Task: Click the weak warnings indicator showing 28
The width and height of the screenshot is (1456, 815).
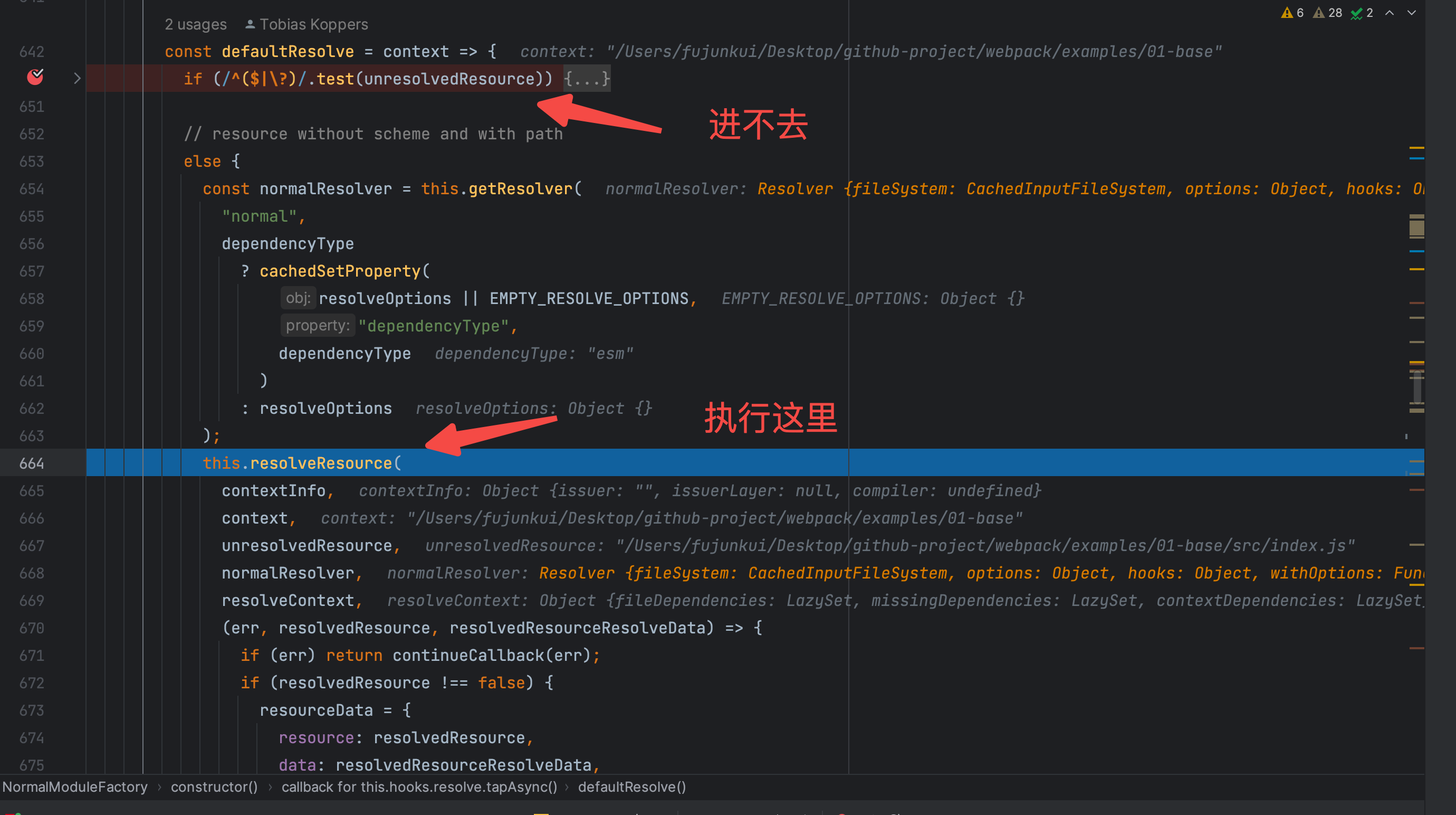Action: click(x=1327, y=13)
